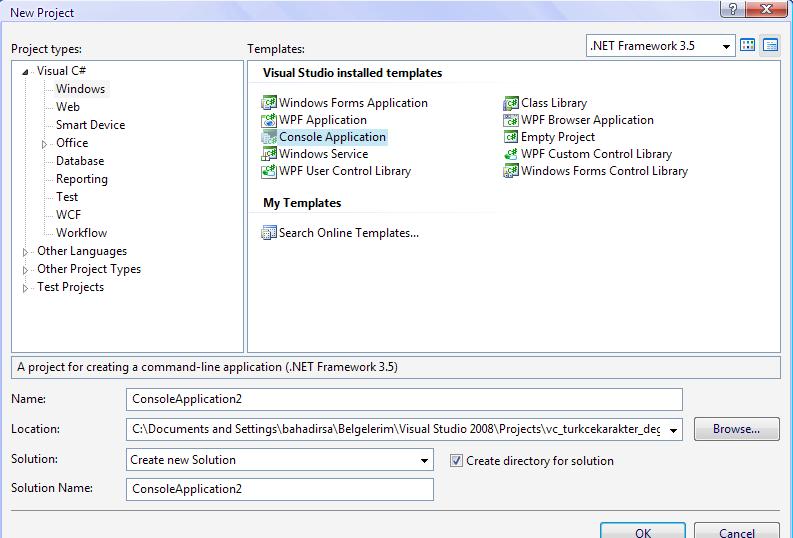Select the Smart Device project type
793x538 pixels.
[91, 125]
